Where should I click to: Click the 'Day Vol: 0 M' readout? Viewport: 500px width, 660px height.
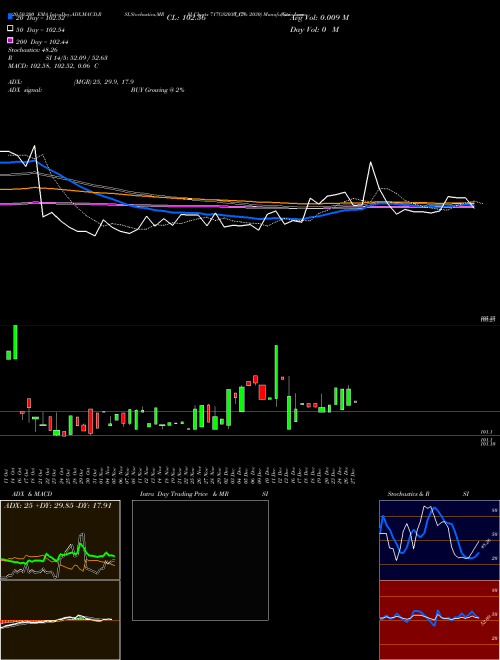[314, 29]
